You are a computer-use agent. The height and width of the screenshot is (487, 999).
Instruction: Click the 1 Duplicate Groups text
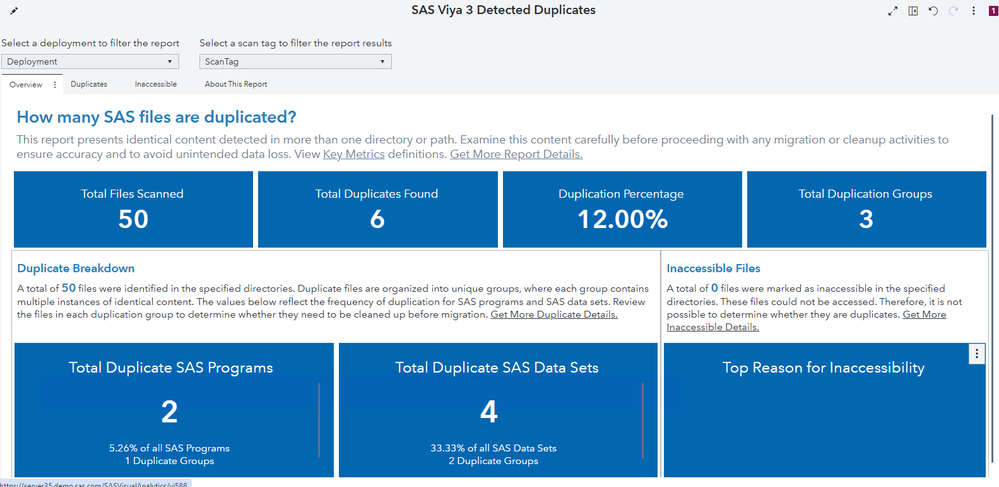169,461
